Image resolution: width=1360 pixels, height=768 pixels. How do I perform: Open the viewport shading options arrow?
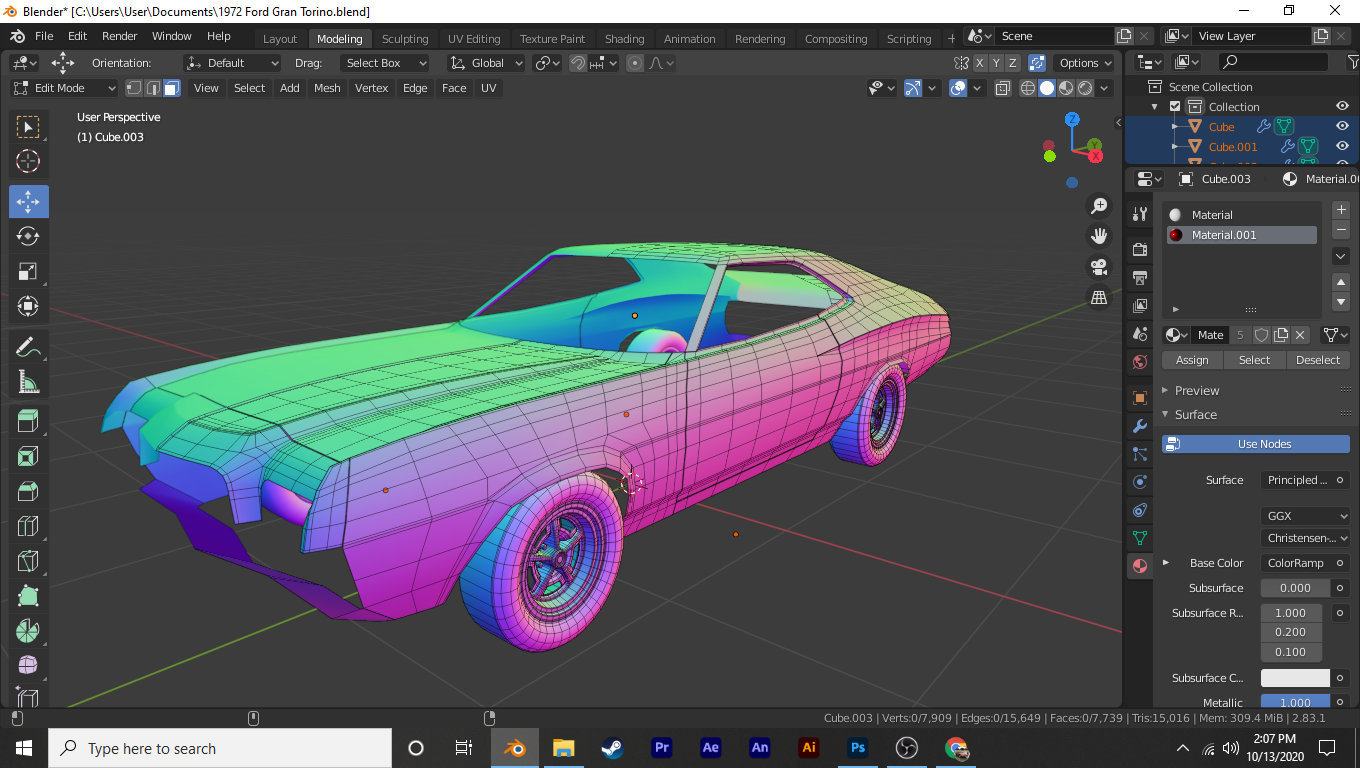1105,88
